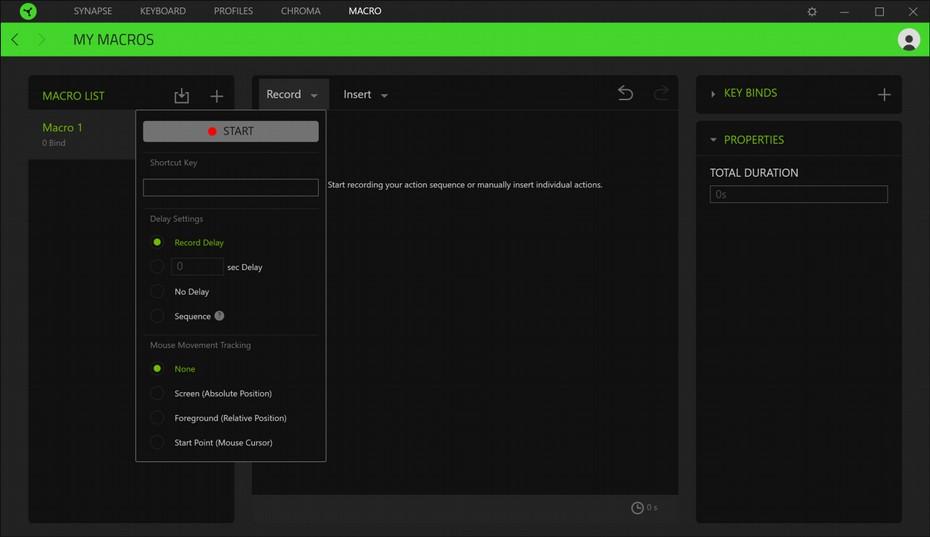
Task: Switch to the Synapse tab
Action: coord(93,11)
